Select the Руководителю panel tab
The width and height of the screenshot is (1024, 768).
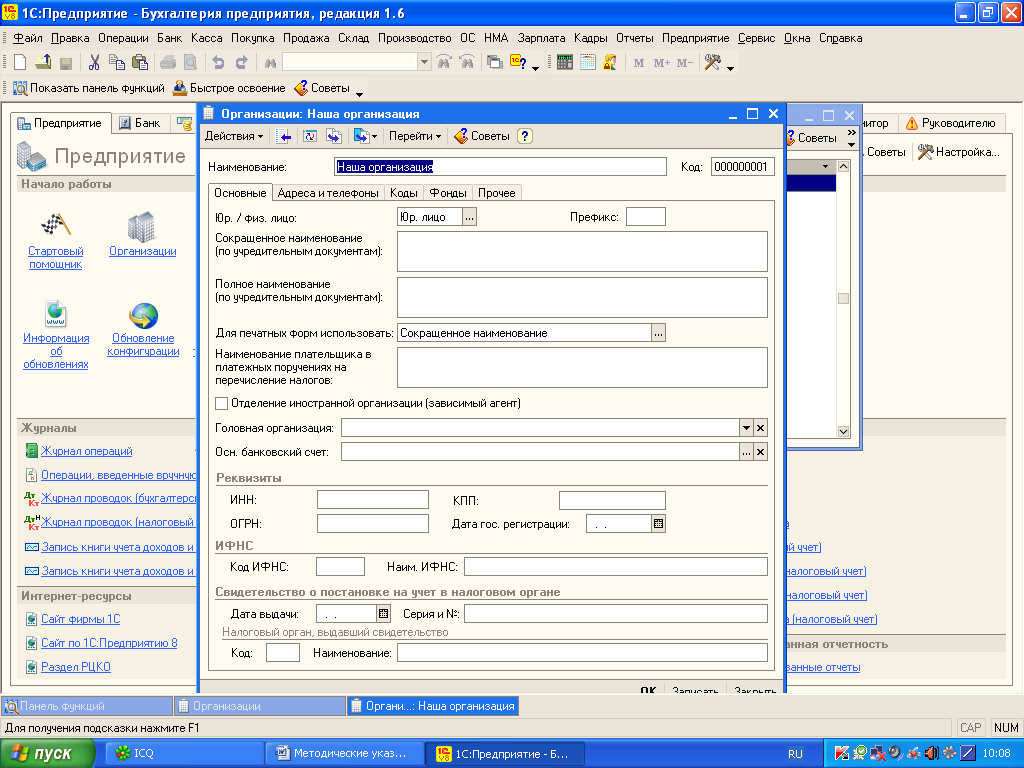(x=951, y=123)
